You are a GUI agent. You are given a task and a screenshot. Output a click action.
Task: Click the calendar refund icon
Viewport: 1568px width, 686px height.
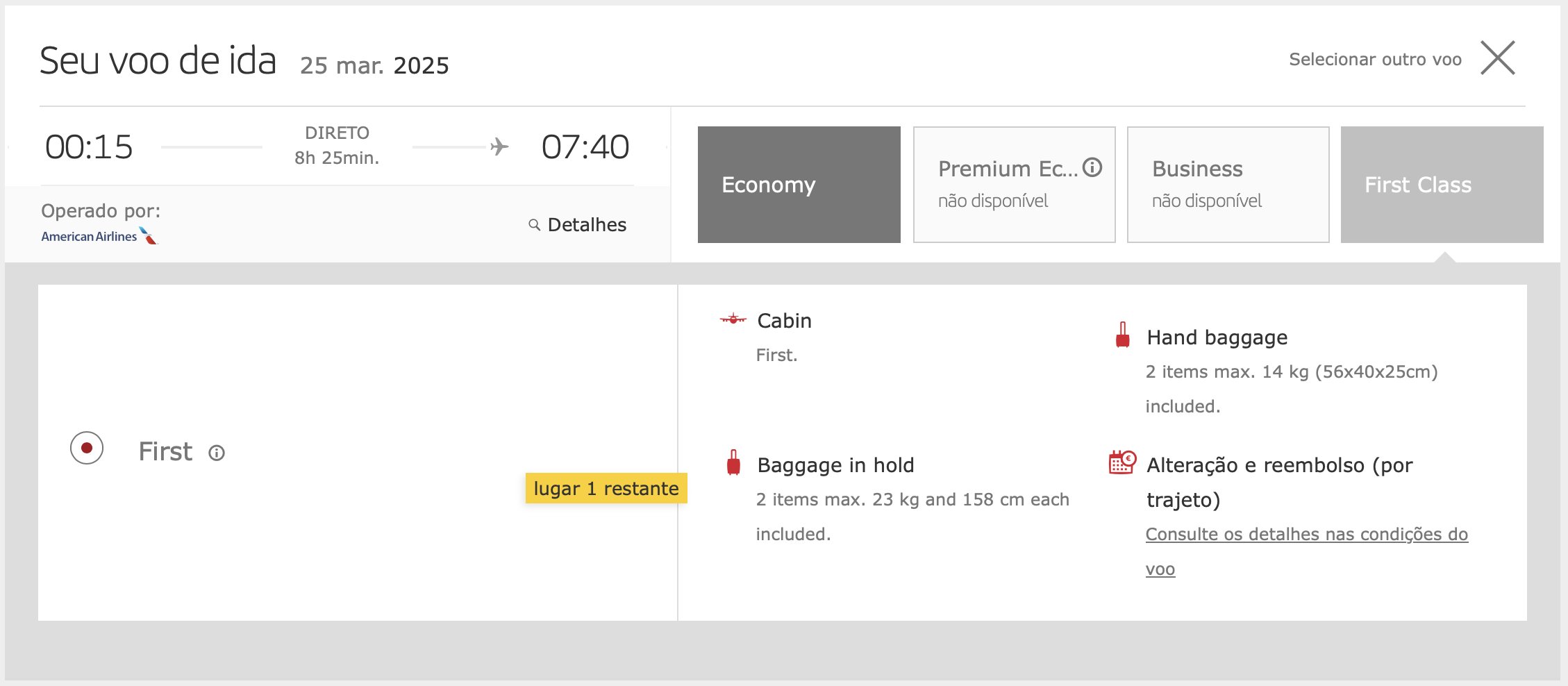coord(1122,462)
